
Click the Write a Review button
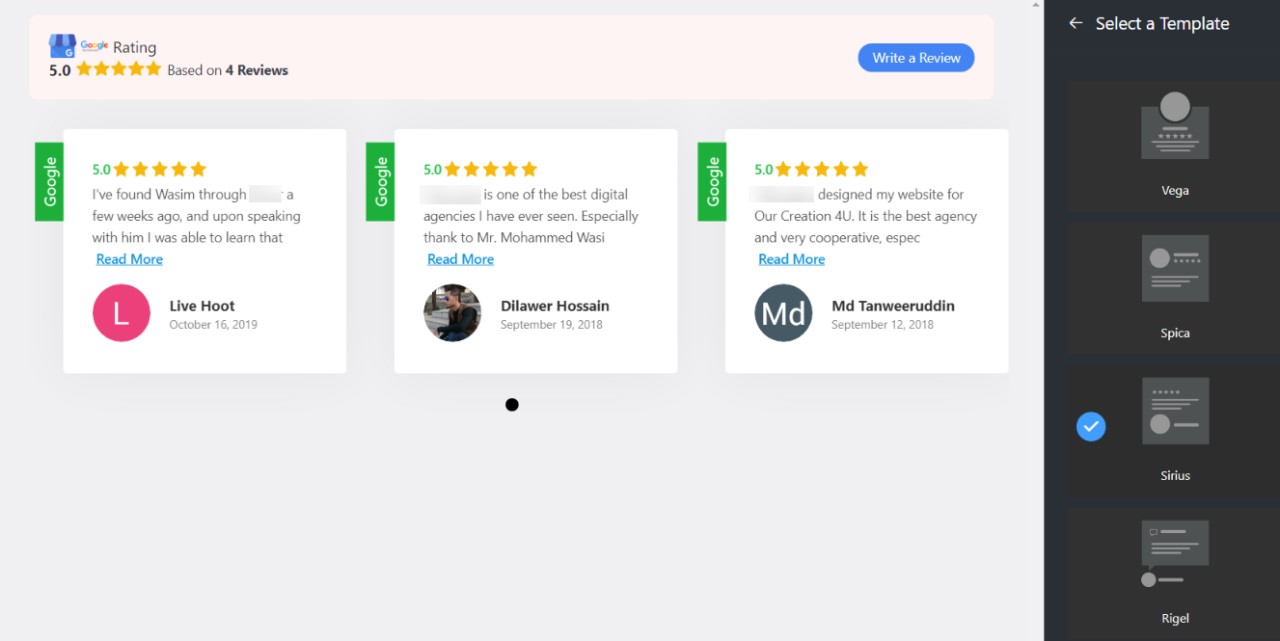(x=915, y=57)
